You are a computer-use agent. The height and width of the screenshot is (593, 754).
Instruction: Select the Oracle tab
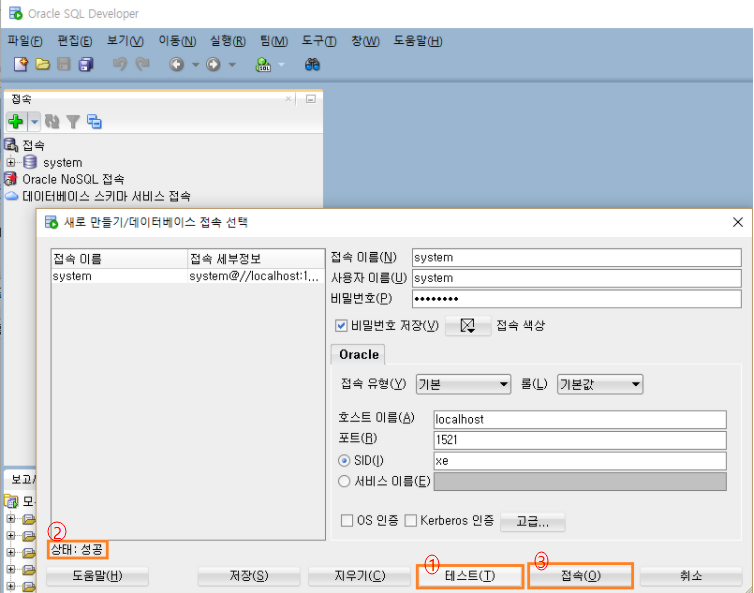[x=358, y=354]
